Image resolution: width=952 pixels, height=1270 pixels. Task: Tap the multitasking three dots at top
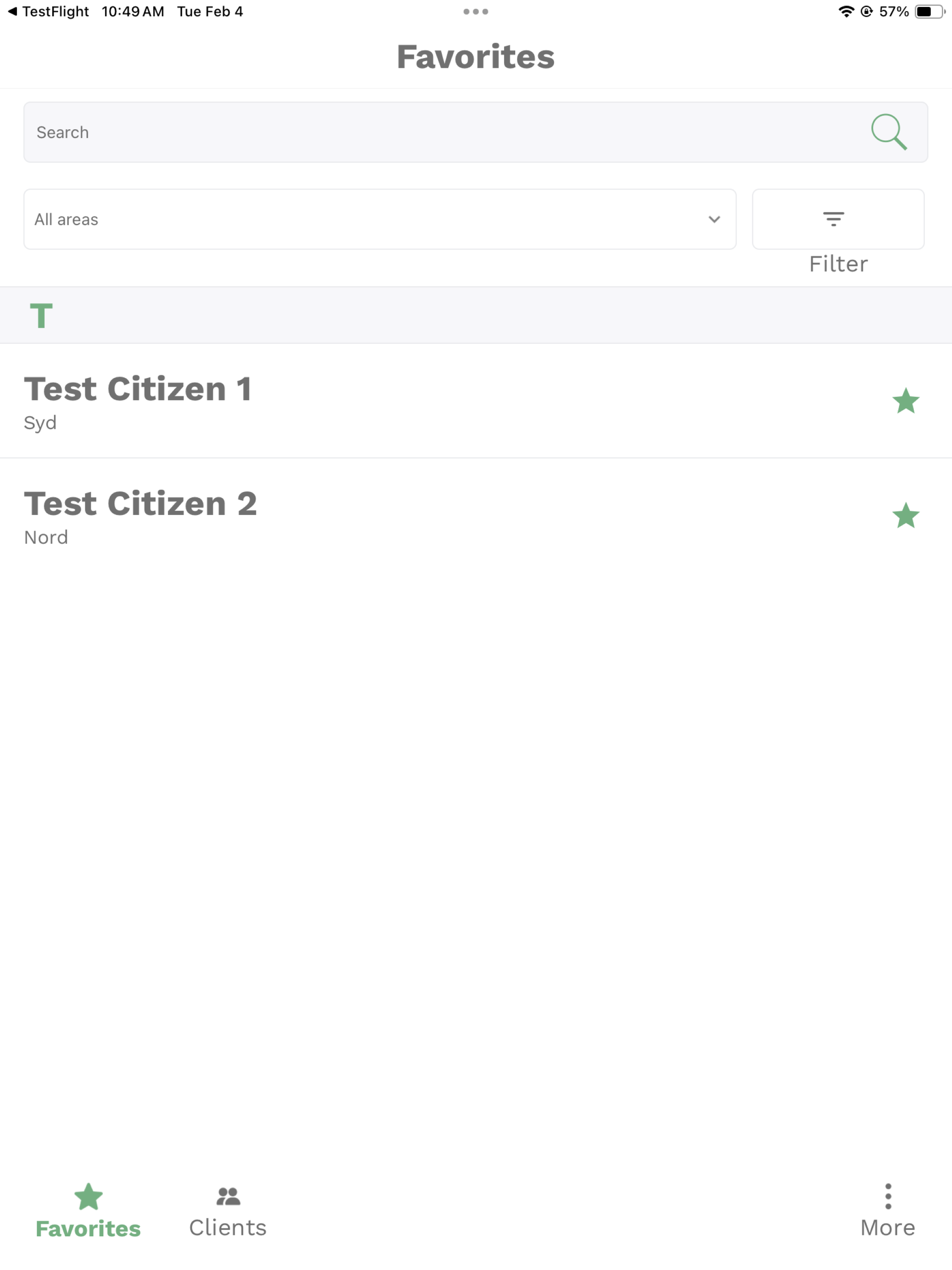[x=476, y=12]
